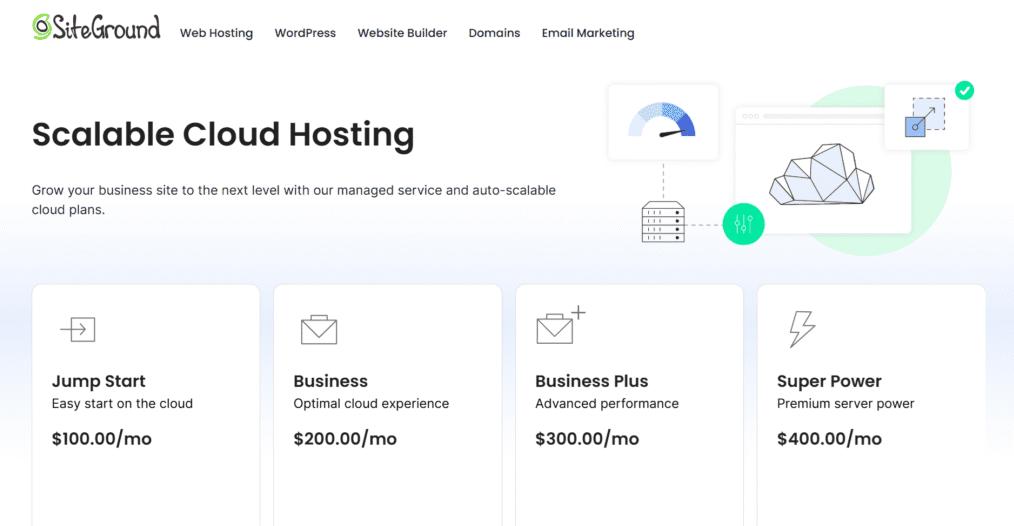The width and height of the screenshot is (1014, 526).
Task: Click the Business briefcase icon
Action: (x=319, y=329)
